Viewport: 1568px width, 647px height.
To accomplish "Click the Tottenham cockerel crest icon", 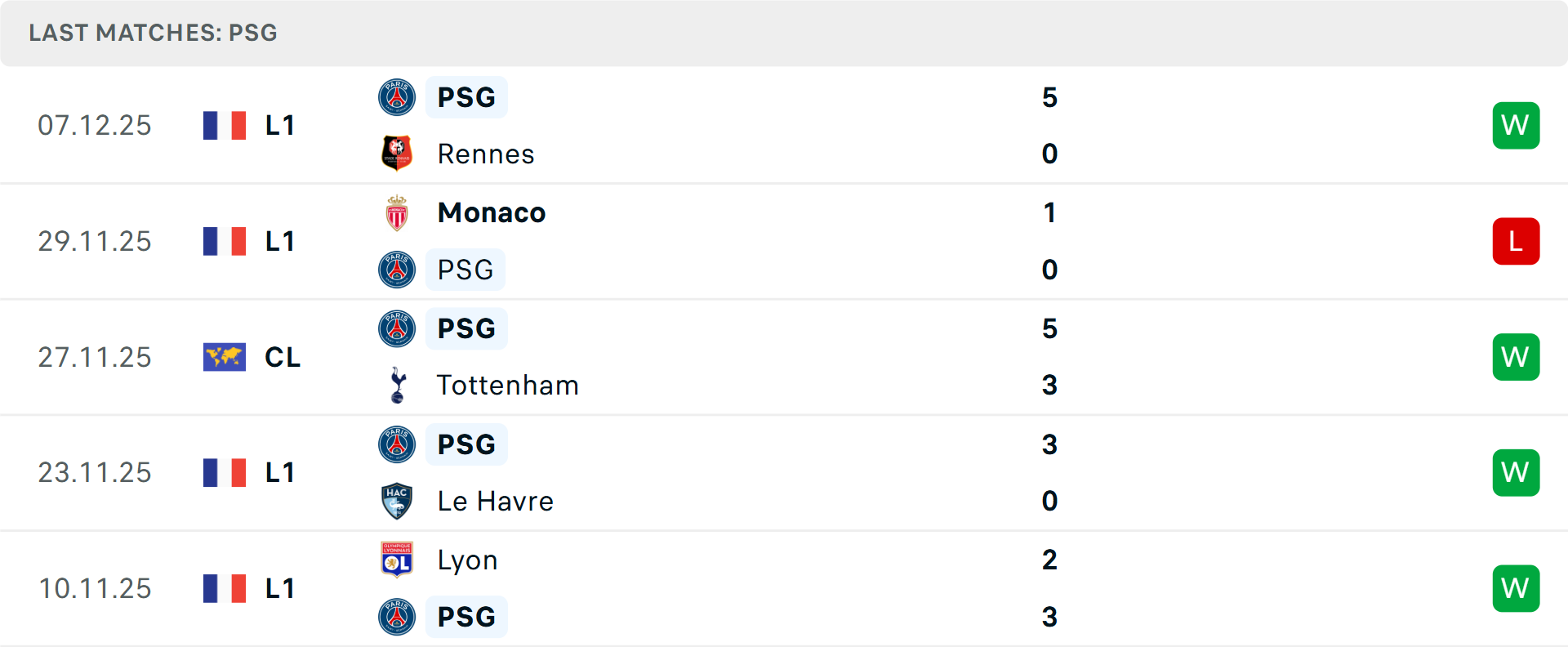I will pyautogui.click(x=398, y=385).
